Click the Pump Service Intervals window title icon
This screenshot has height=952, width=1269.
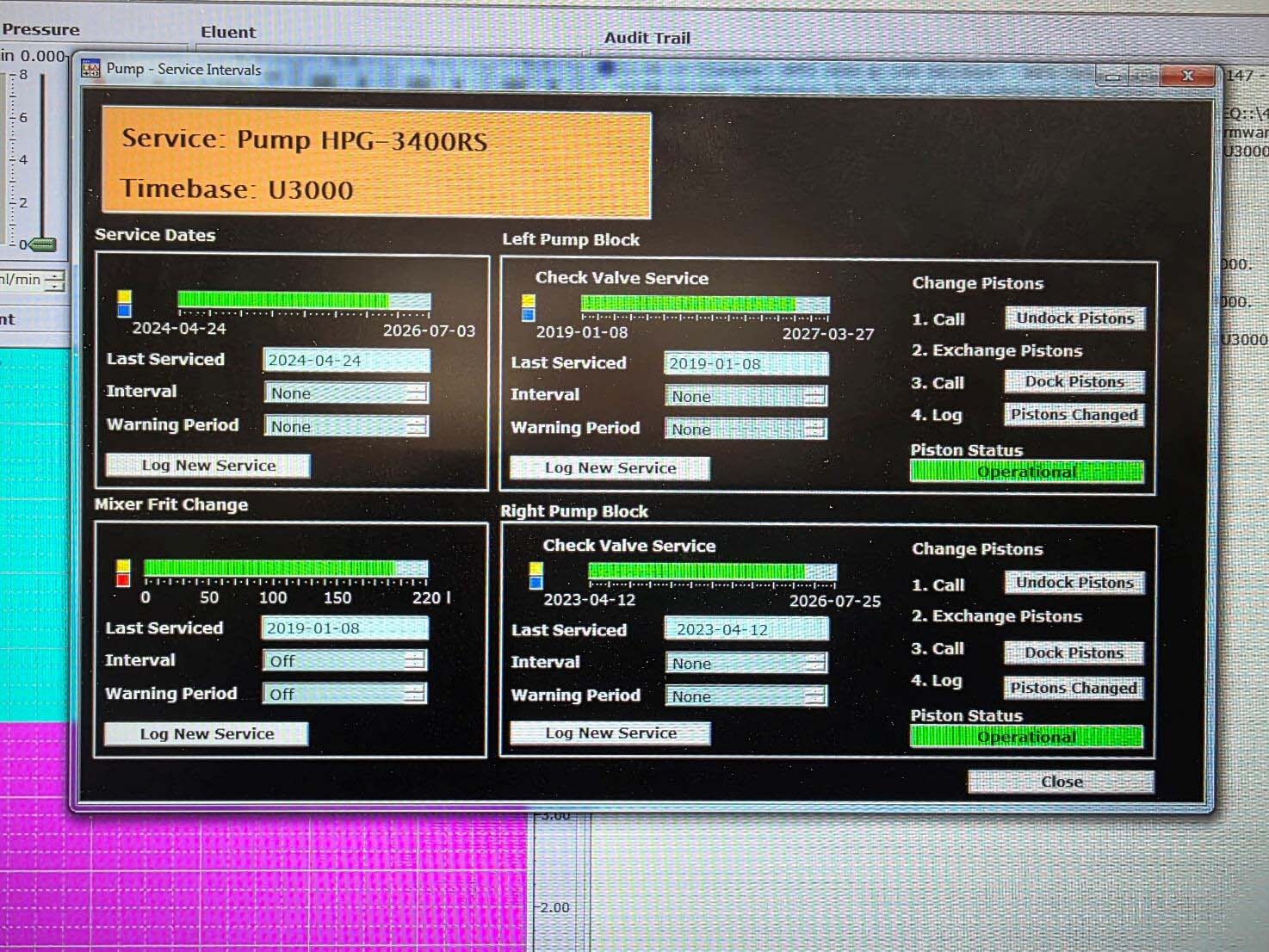coord(90,69)
